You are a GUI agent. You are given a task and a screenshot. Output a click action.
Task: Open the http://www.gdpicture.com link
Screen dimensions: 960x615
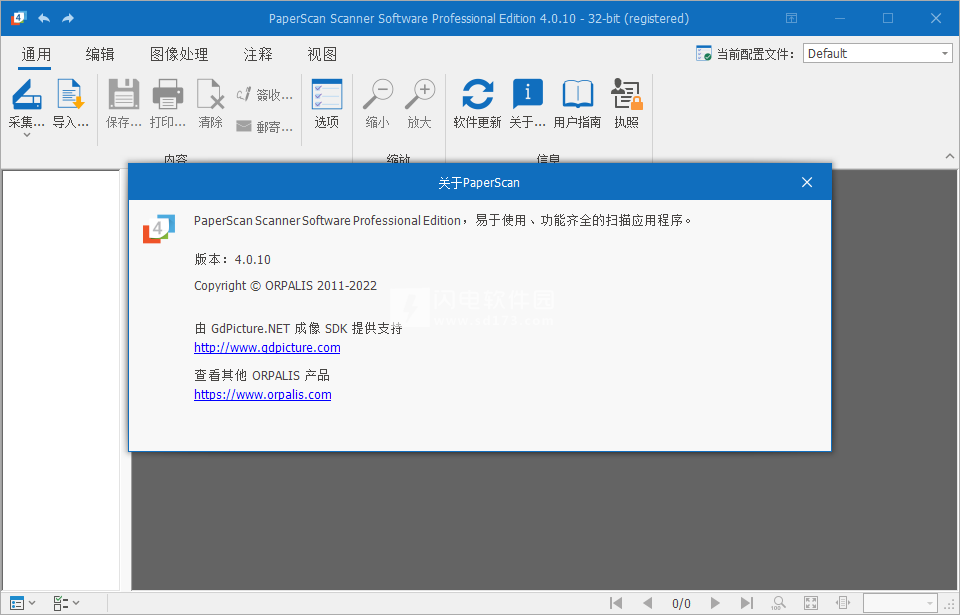tap(267, 347)
